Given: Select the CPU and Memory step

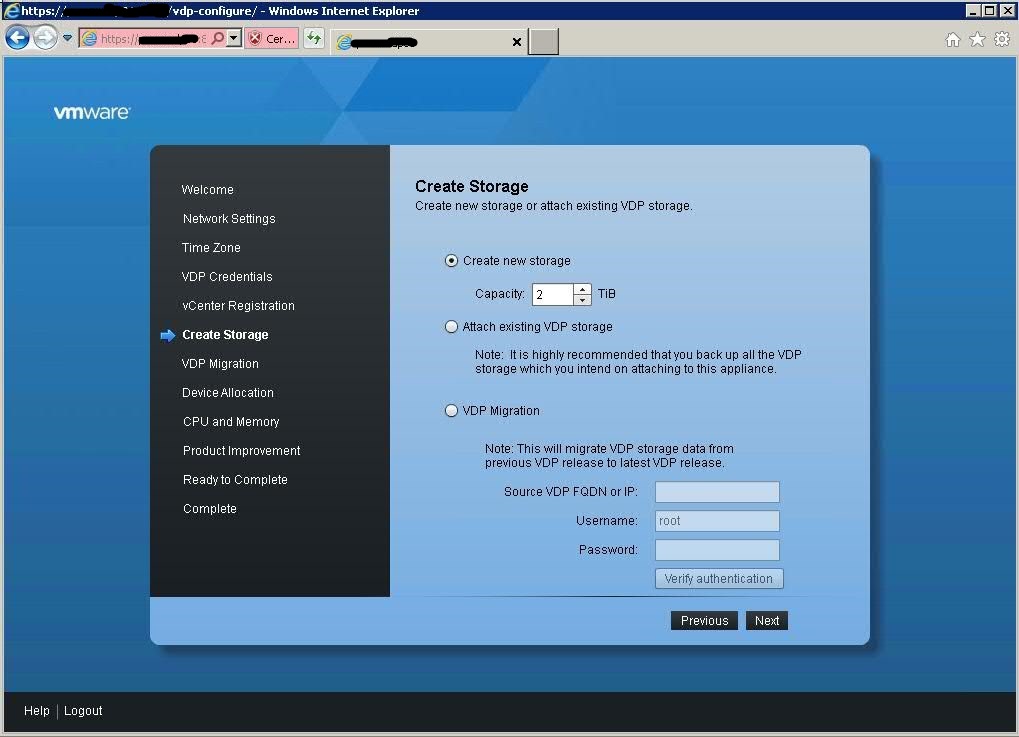Looking at the screenshot, I should pos(231,422).
